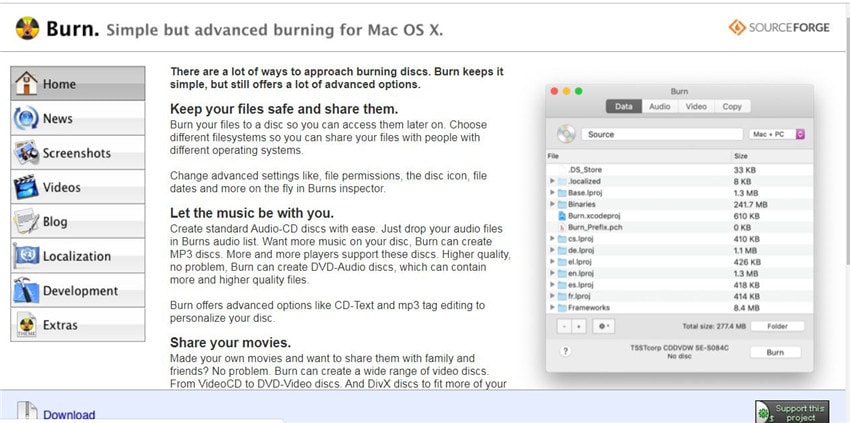The image size is (850, 423).
Task: Click the Binaries folder icon
Action: (562, 204)
